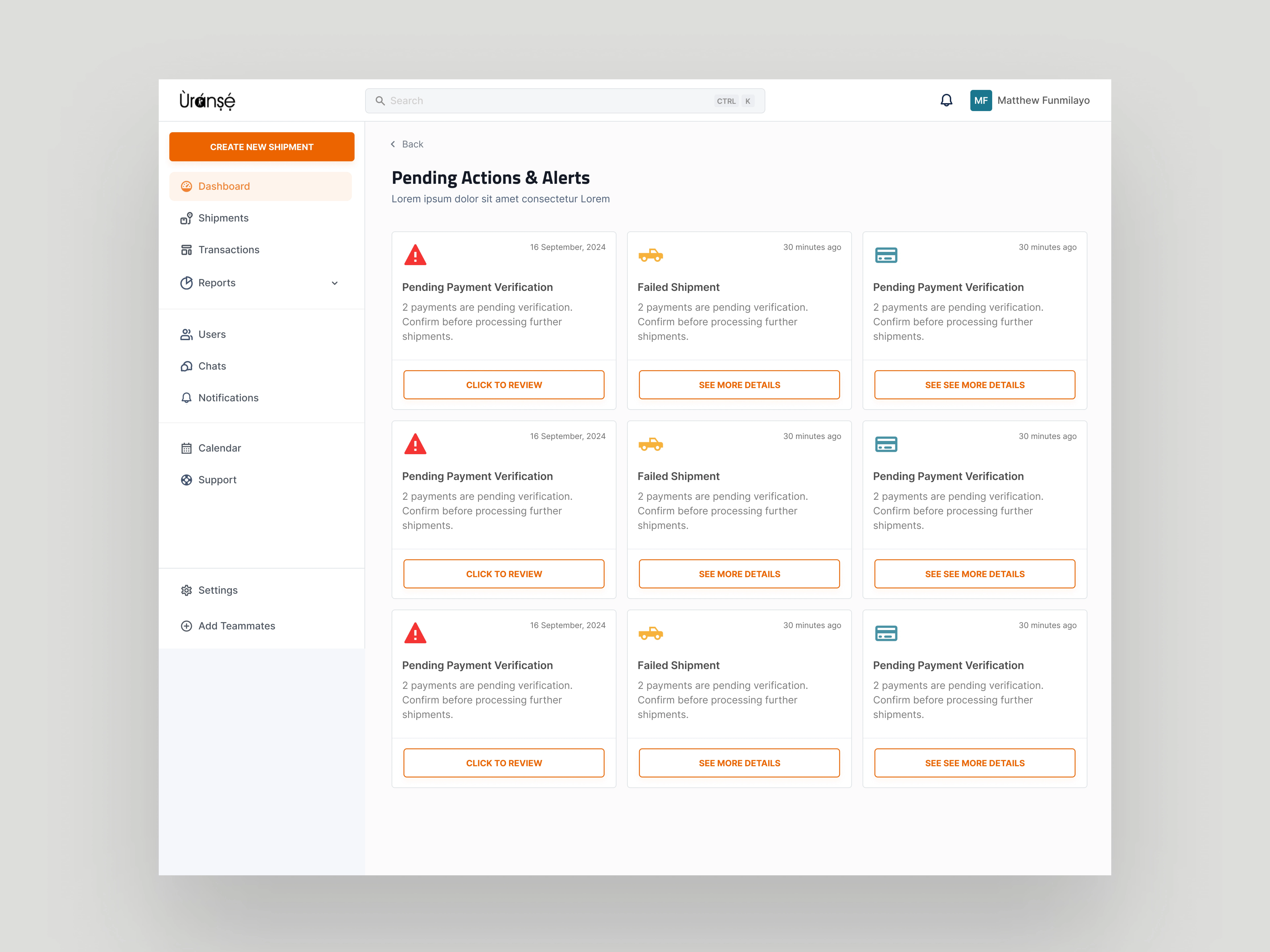Open the notification bell in the header
Image resolution: width=1270 pixels, height=952 pixels.
[946, 100]
